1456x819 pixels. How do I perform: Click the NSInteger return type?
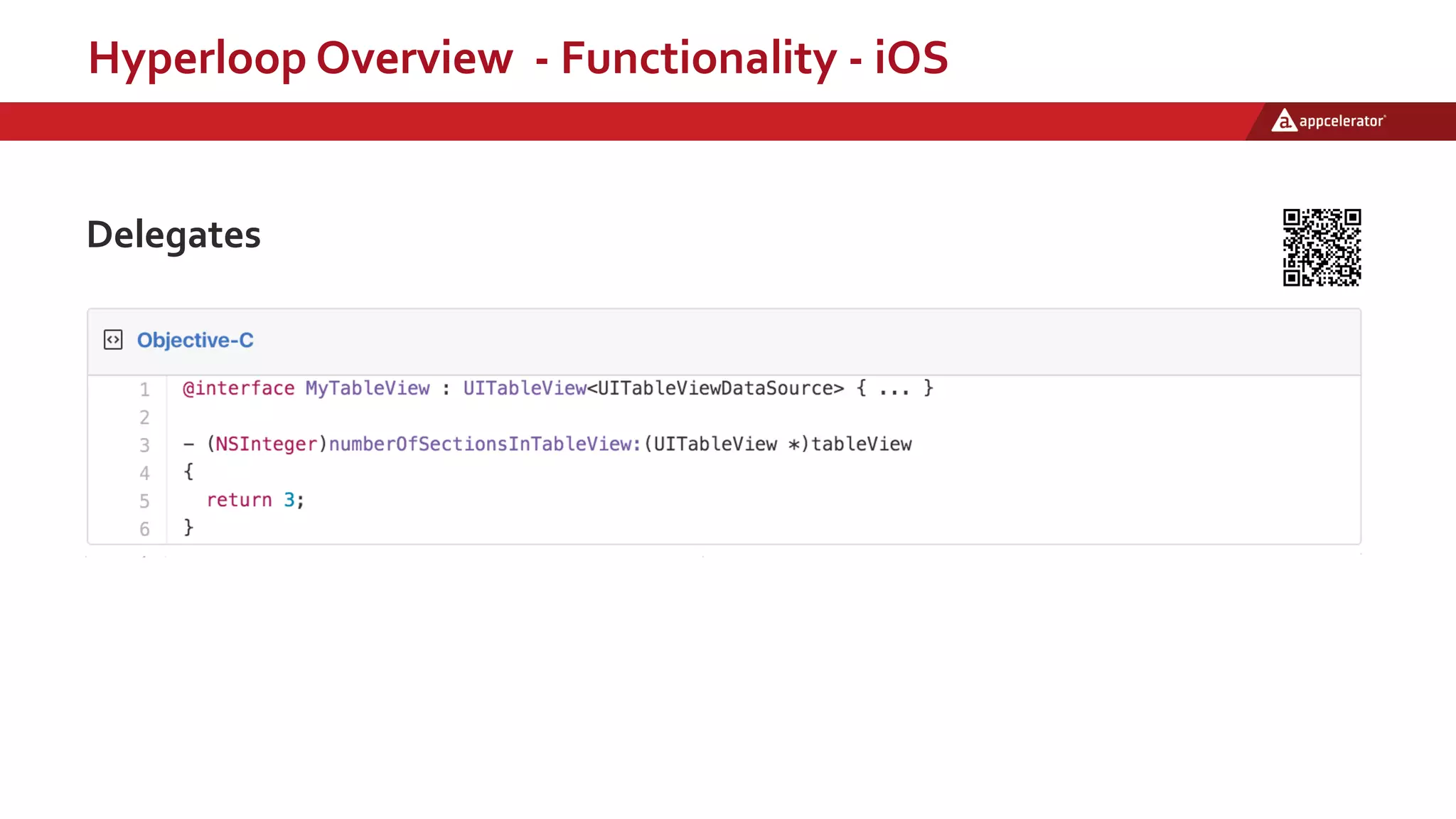tap(266, 444)
